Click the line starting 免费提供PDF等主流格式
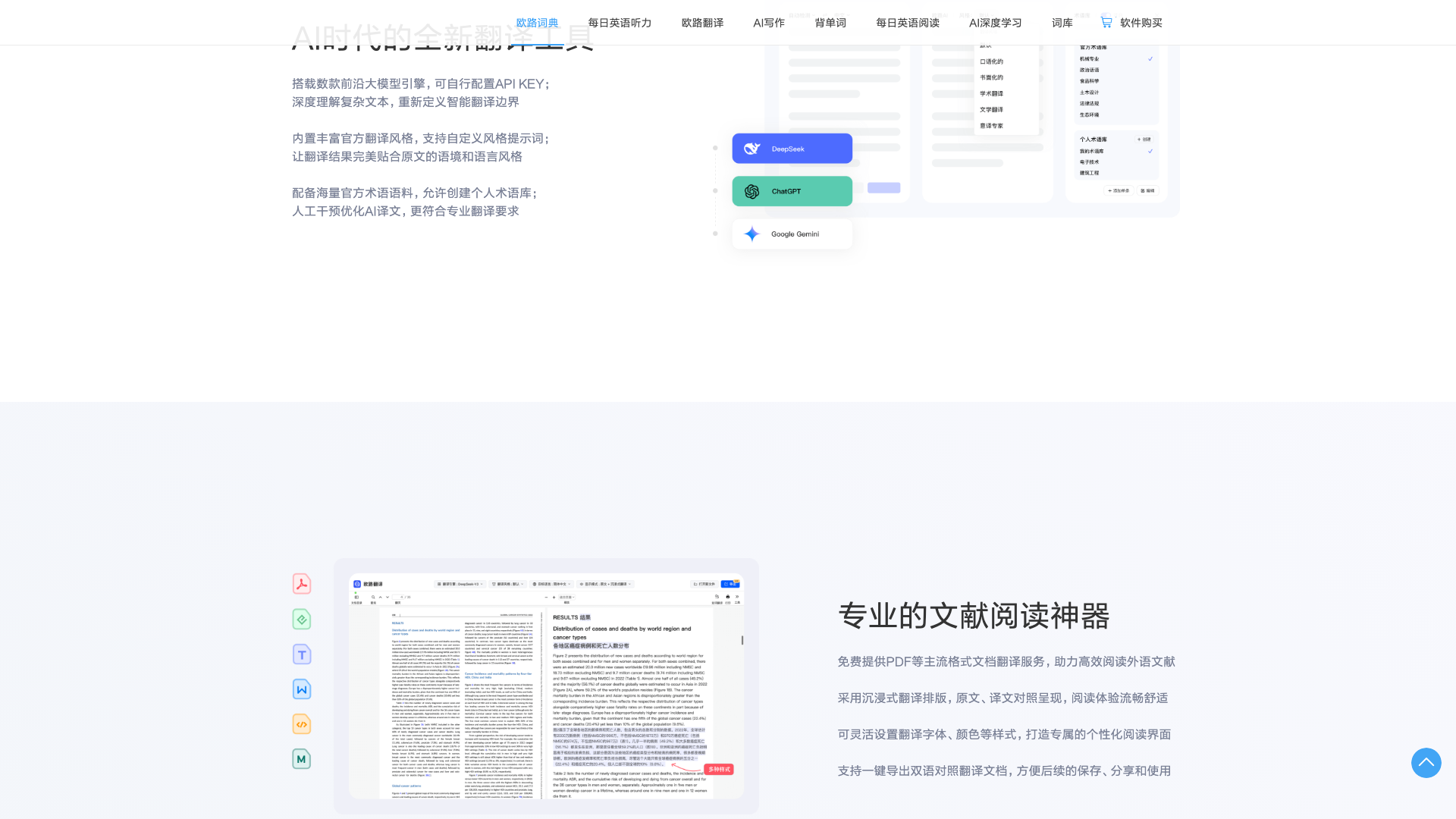The image size is (1456, 819). [1006, 661]
